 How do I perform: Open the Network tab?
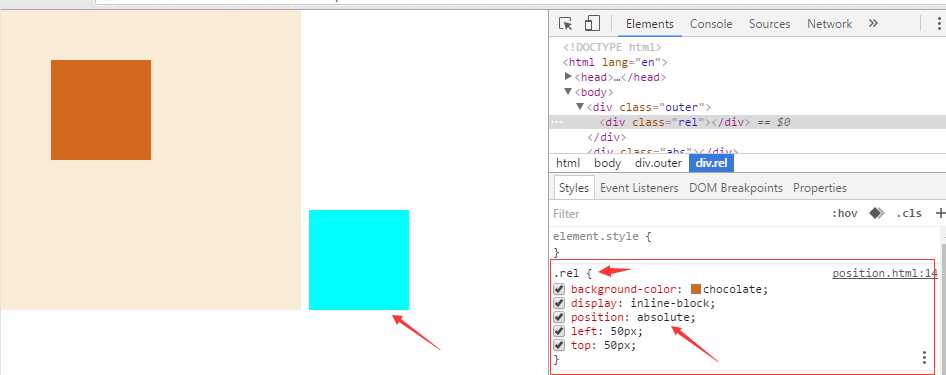(830, 24)
